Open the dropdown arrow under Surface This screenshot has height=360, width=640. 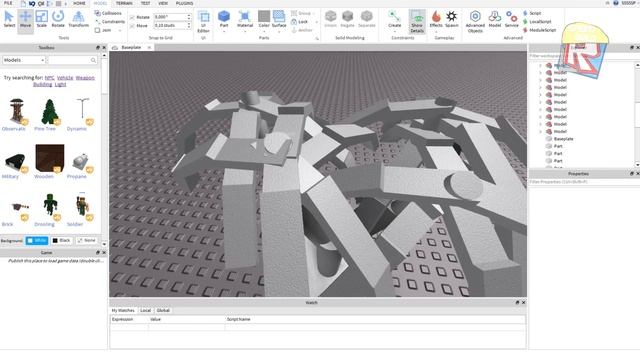(279, 32)
